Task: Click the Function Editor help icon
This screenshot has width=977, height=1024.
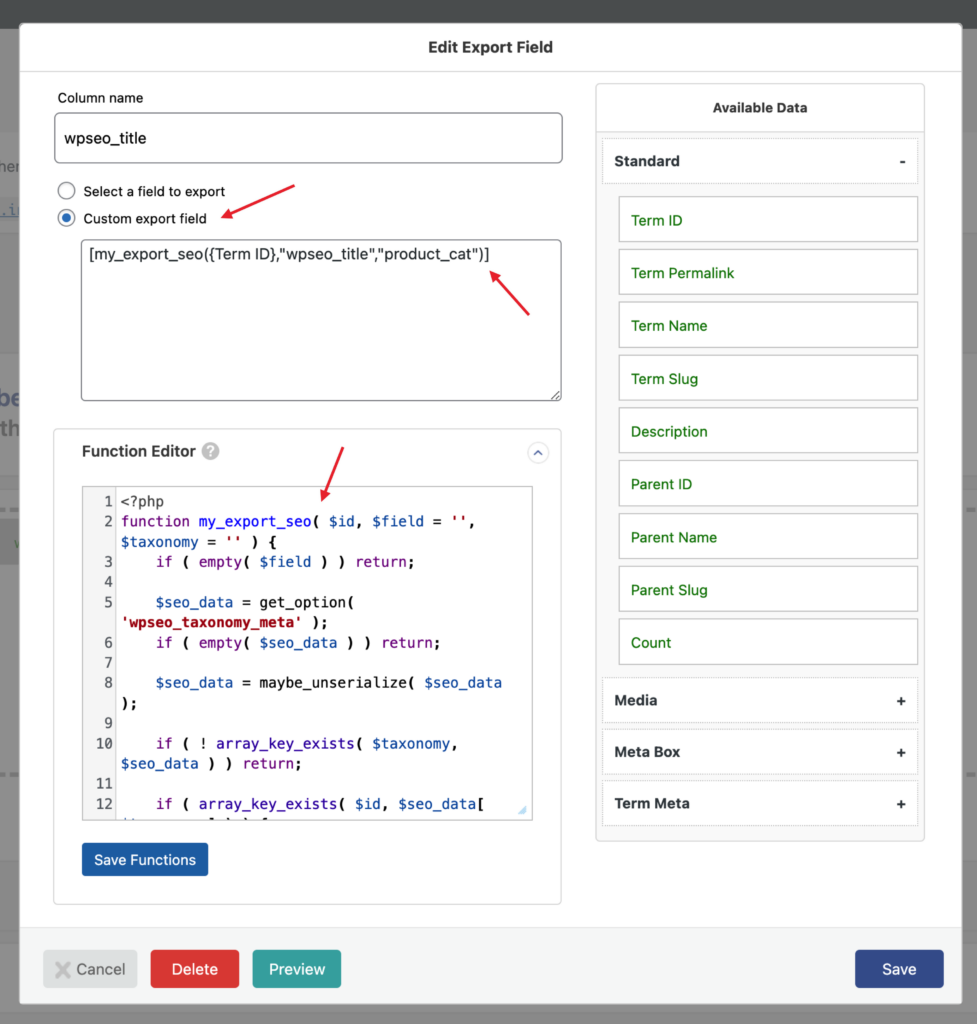Action: (x=210, y=451)
